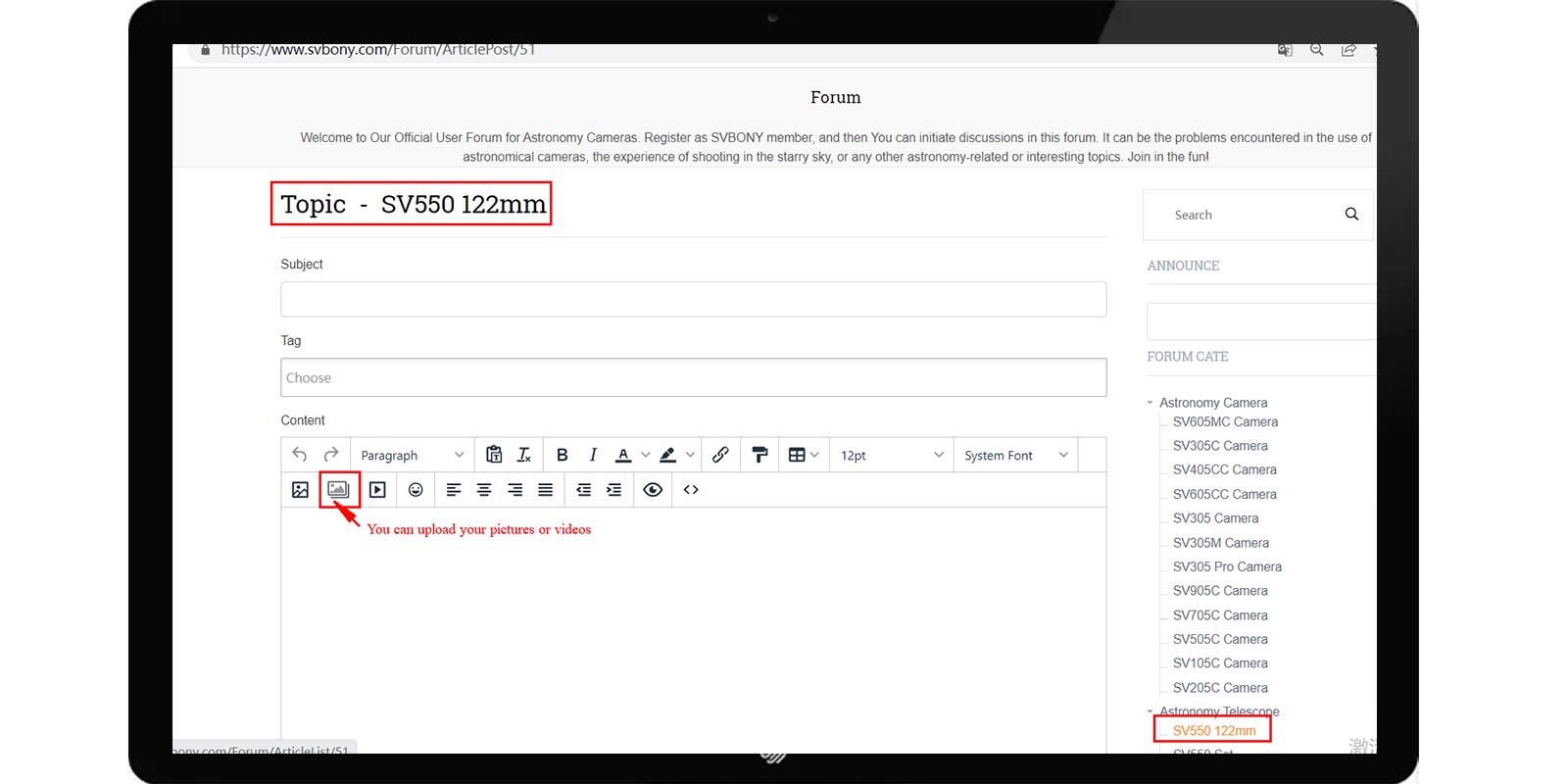This screenshot has height=784, width=1568.
Task: Open source code view icon
Action: coord(691,490)
